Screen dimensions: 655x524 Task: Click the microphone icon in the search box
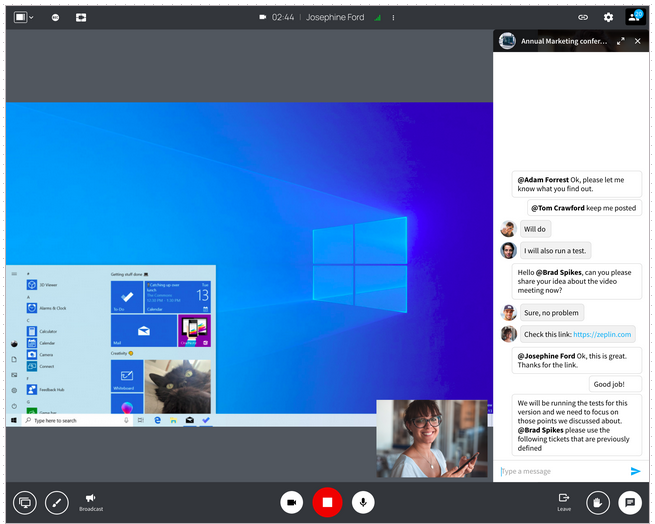pos(126,420)
